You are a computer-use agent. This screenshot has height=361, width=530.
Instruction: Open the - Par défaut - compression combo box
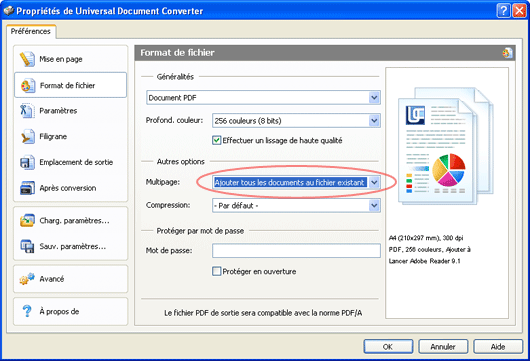click(296, 206)
